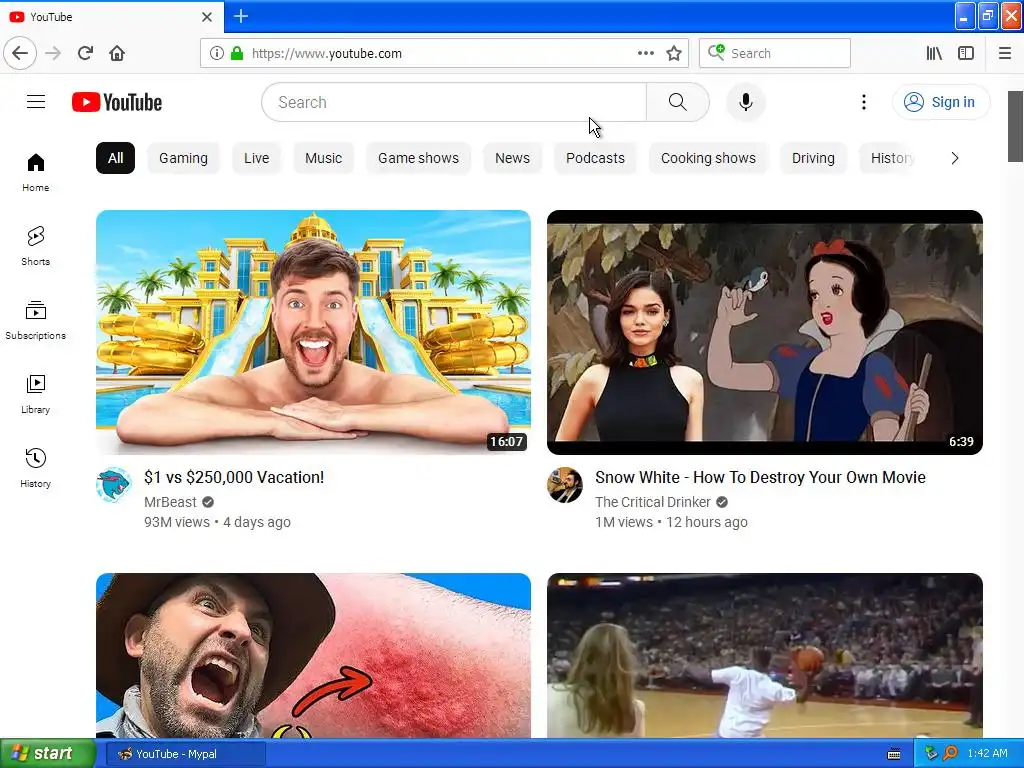The height and width of the screenshot is (768, 1024).
Task: Open page actions three-dot menu in address bar
Action: [x=645, y=53]
